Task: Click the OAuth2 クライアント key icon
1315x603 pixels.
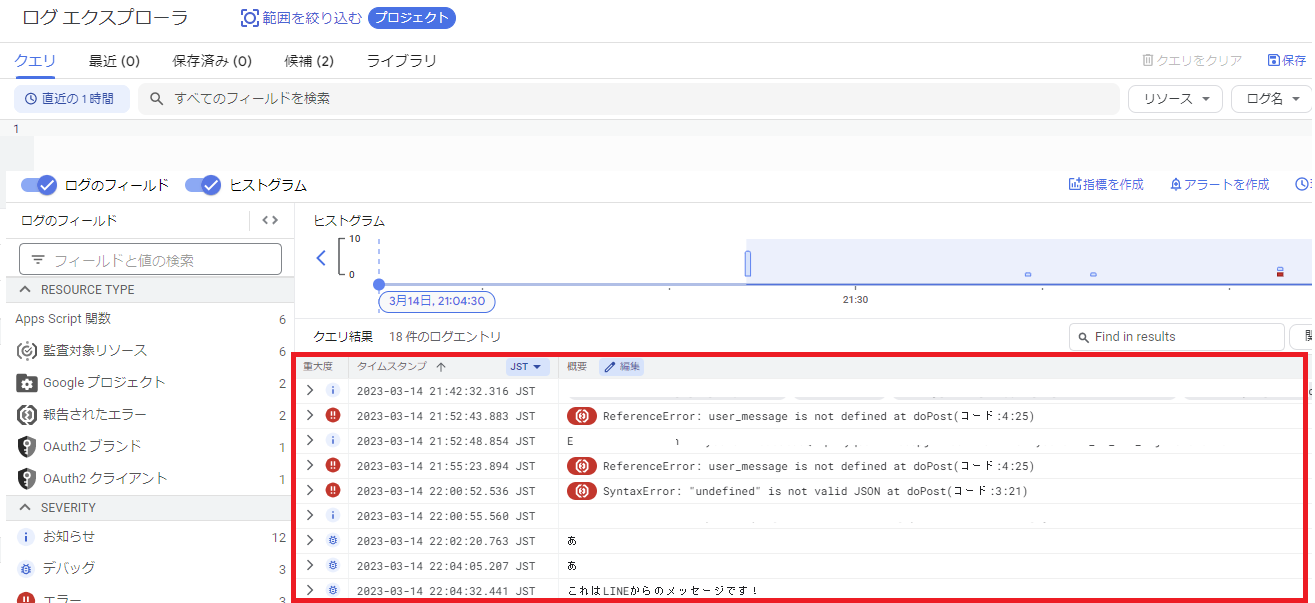Action: pyautogui.click(x=28, y=478)
